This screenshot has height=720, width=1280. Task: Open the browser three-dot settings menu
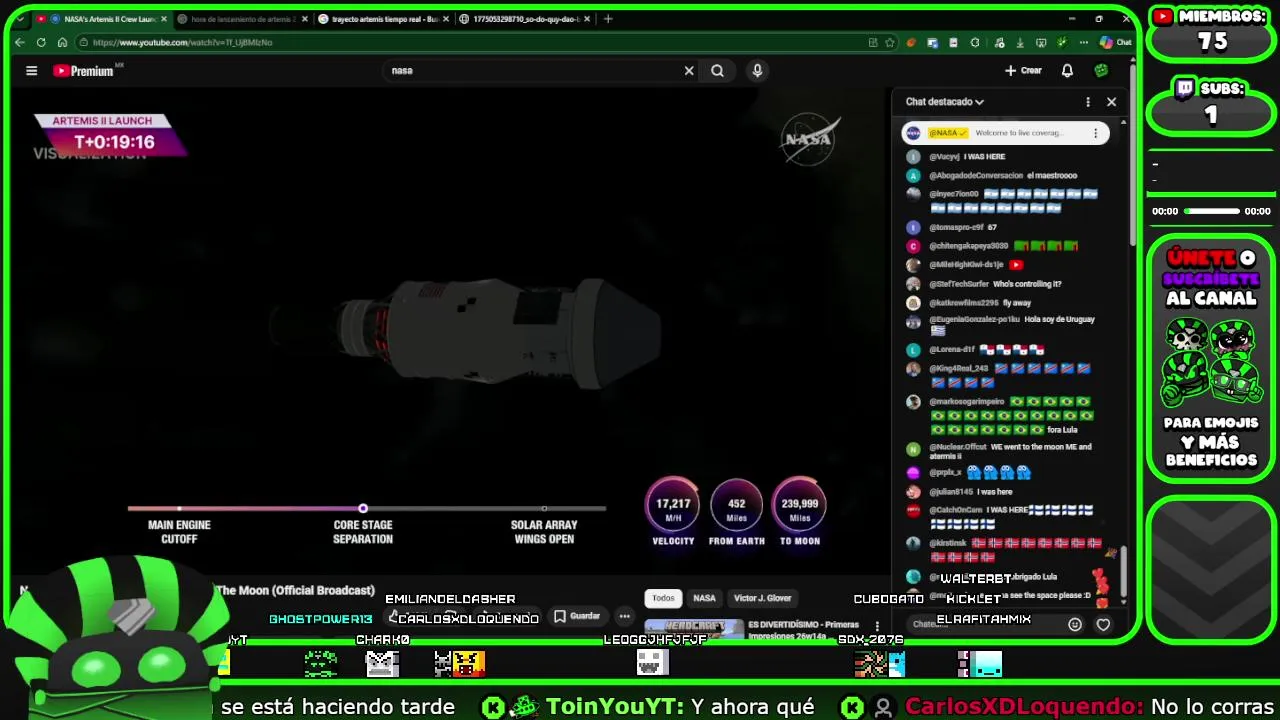(1083, 42)
